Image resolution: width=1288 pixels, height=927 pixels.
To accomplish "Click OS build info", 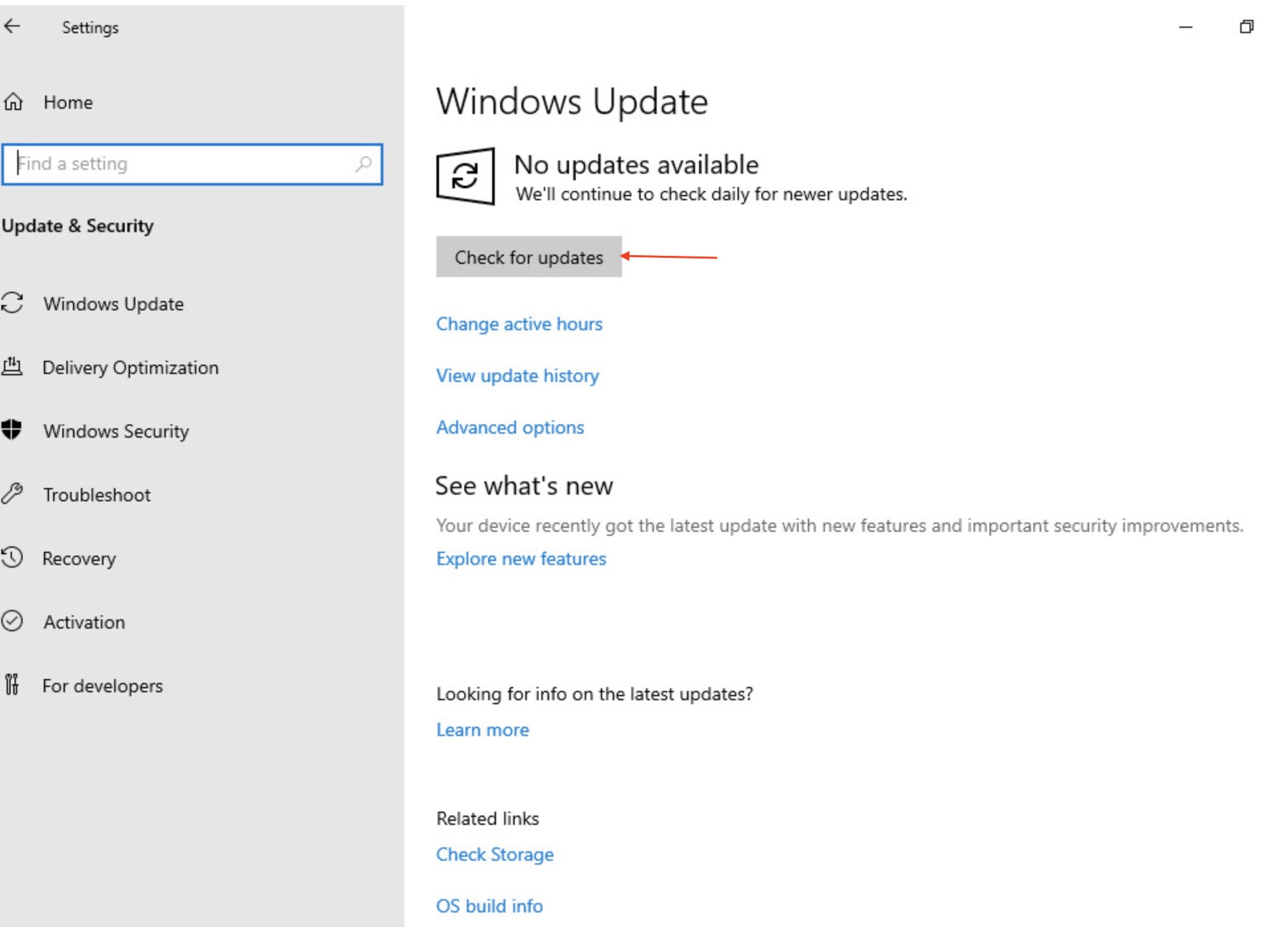I will tap(489, 906).
